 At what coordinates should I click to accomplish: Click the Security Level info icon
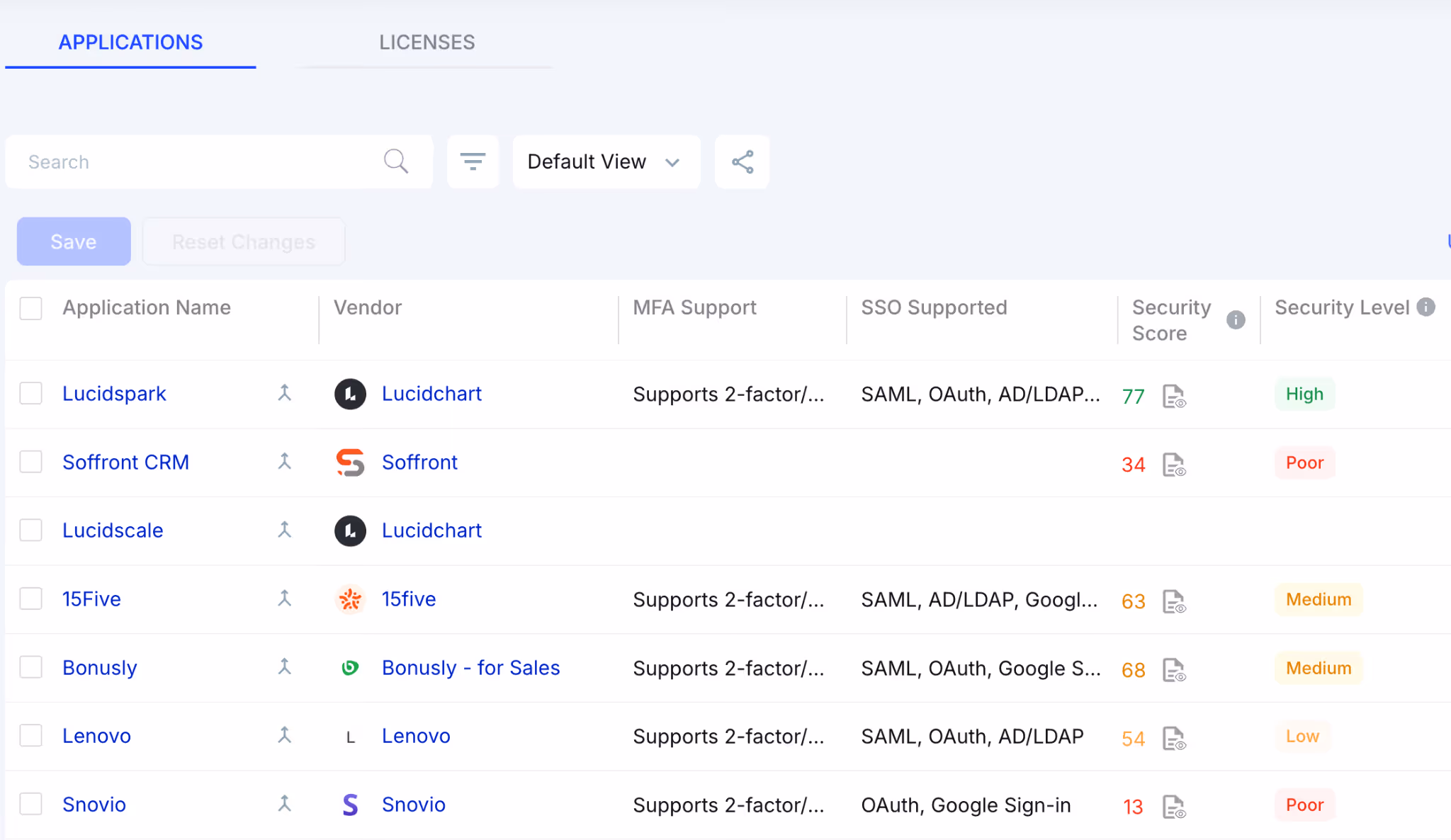click(1425, 307)
